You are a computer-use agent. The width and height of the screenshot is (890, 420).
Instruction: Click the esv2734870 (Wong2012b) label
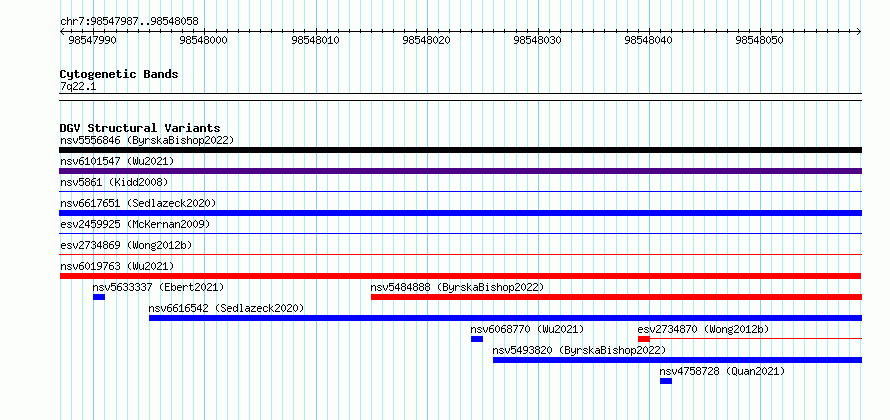[703, 329]
